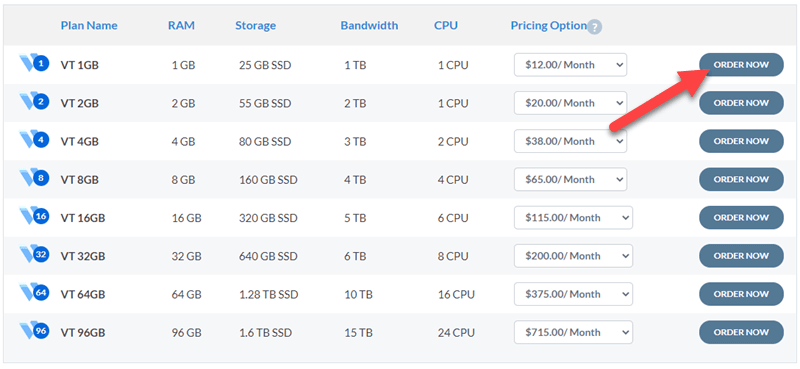The height and width of the screenshot is (369, 800).
Task: Click the Bandwidth column header
Action: pos(369,26)
